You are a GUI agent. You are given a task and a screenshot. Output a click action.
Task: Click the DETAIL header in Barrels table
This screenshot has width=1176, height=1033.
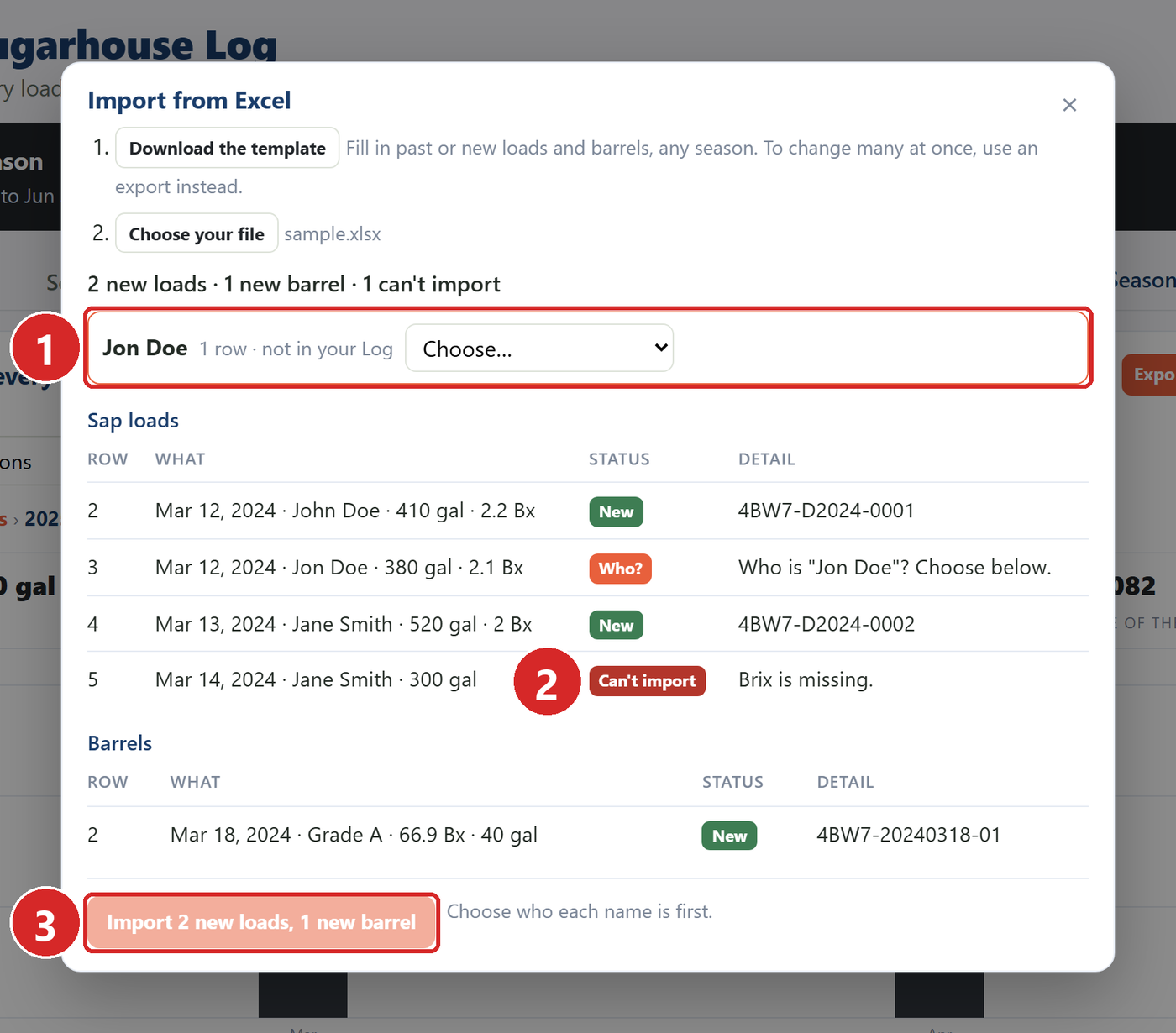coord(845,782)
